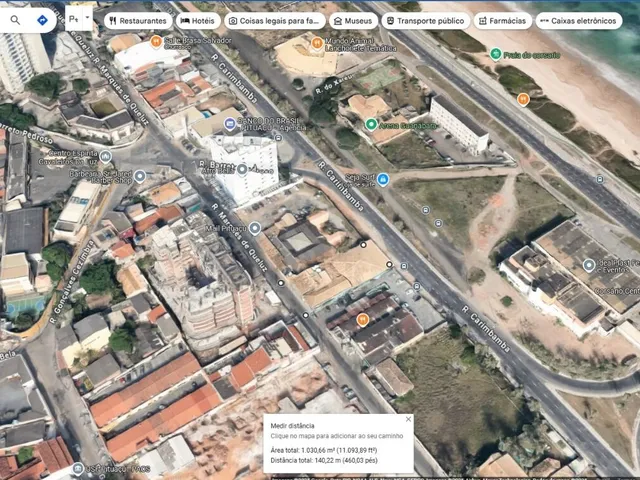Open the Sal e Brasa Salvador restaurant marker
The image size is (640, 480).
(156, 41)
